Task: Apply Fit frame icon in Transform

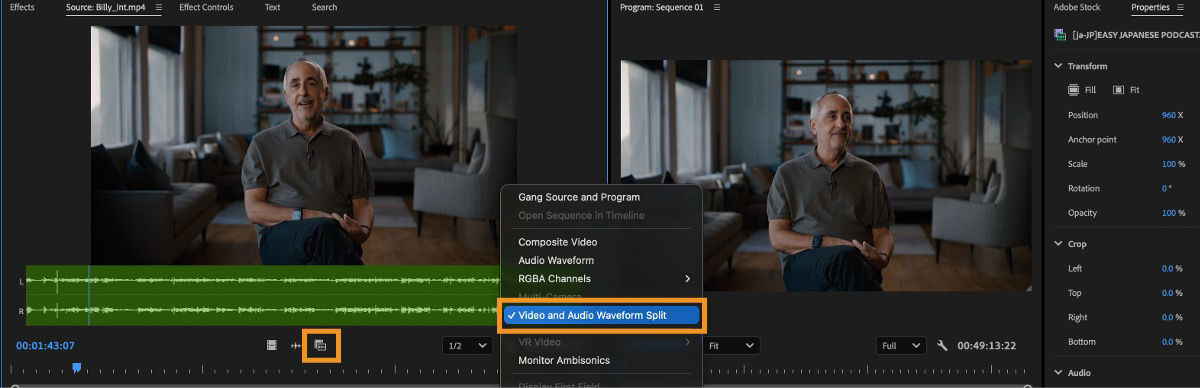Action: tap(1119, 90)
